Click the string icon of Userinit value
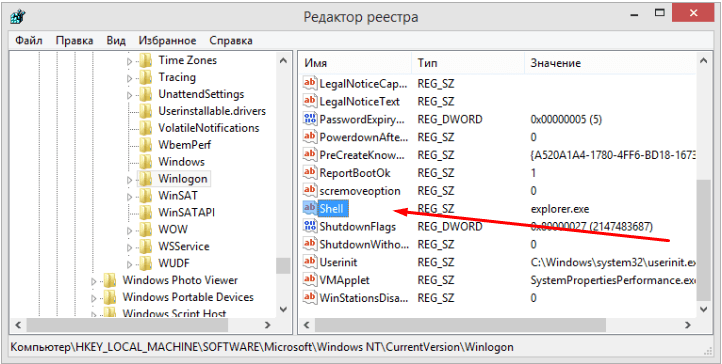The image size is (722, 364). click(310, 262)
